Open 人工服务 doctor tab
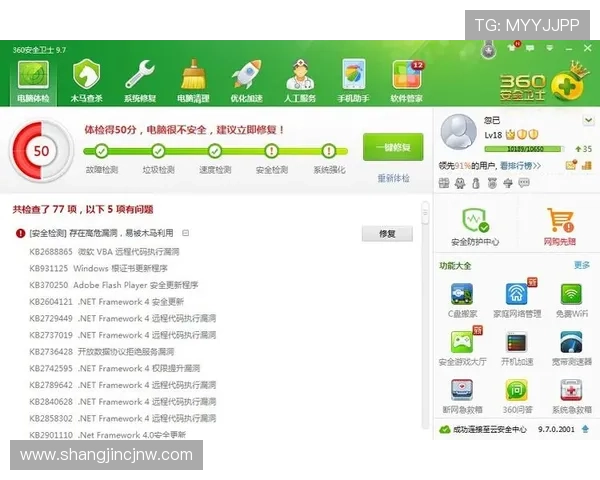 [300, 82]
